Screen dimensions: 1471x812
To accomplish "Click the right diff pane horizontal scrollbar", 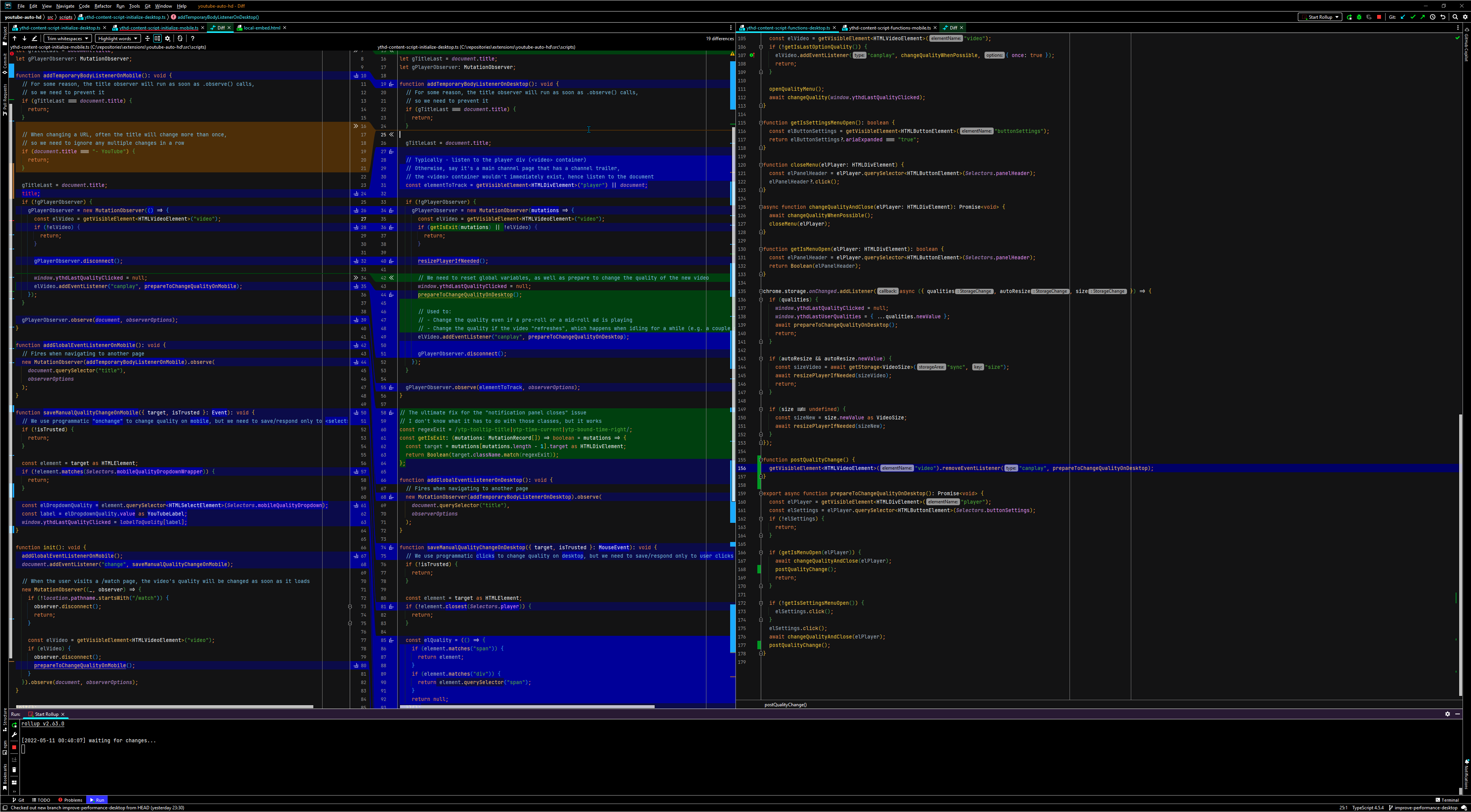I will pyautogui.click(x=527, y=706).
